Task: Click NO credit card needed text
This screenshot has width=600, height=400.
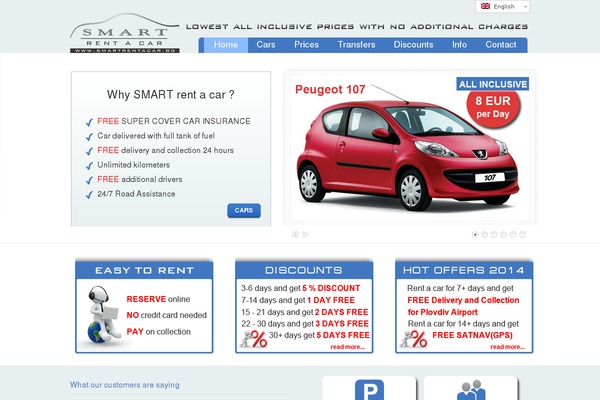Action: click(166, 315)
